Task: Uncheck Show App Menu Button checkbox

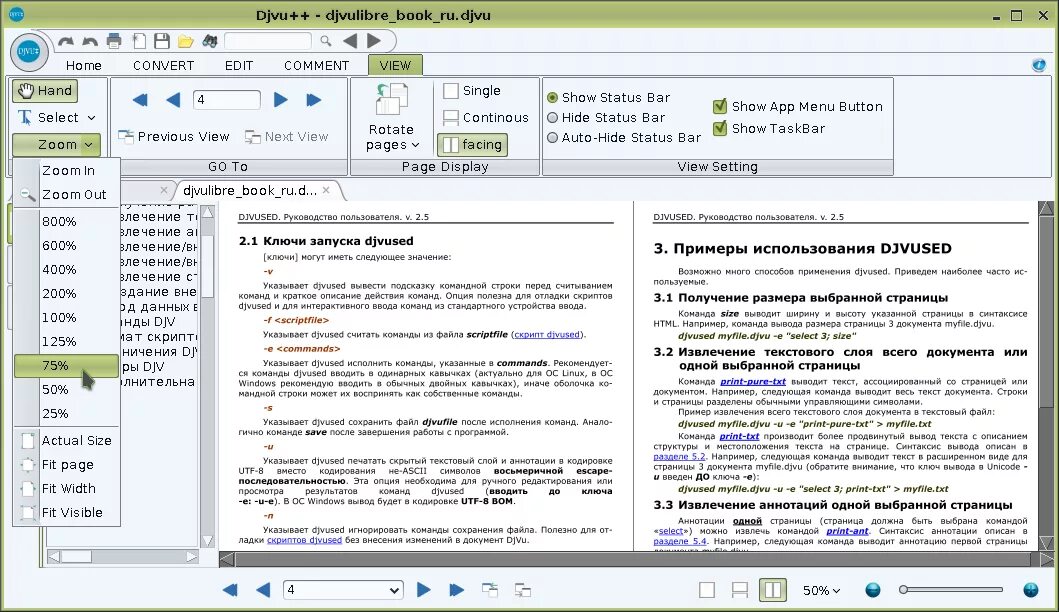Action: tap(720, 106)
